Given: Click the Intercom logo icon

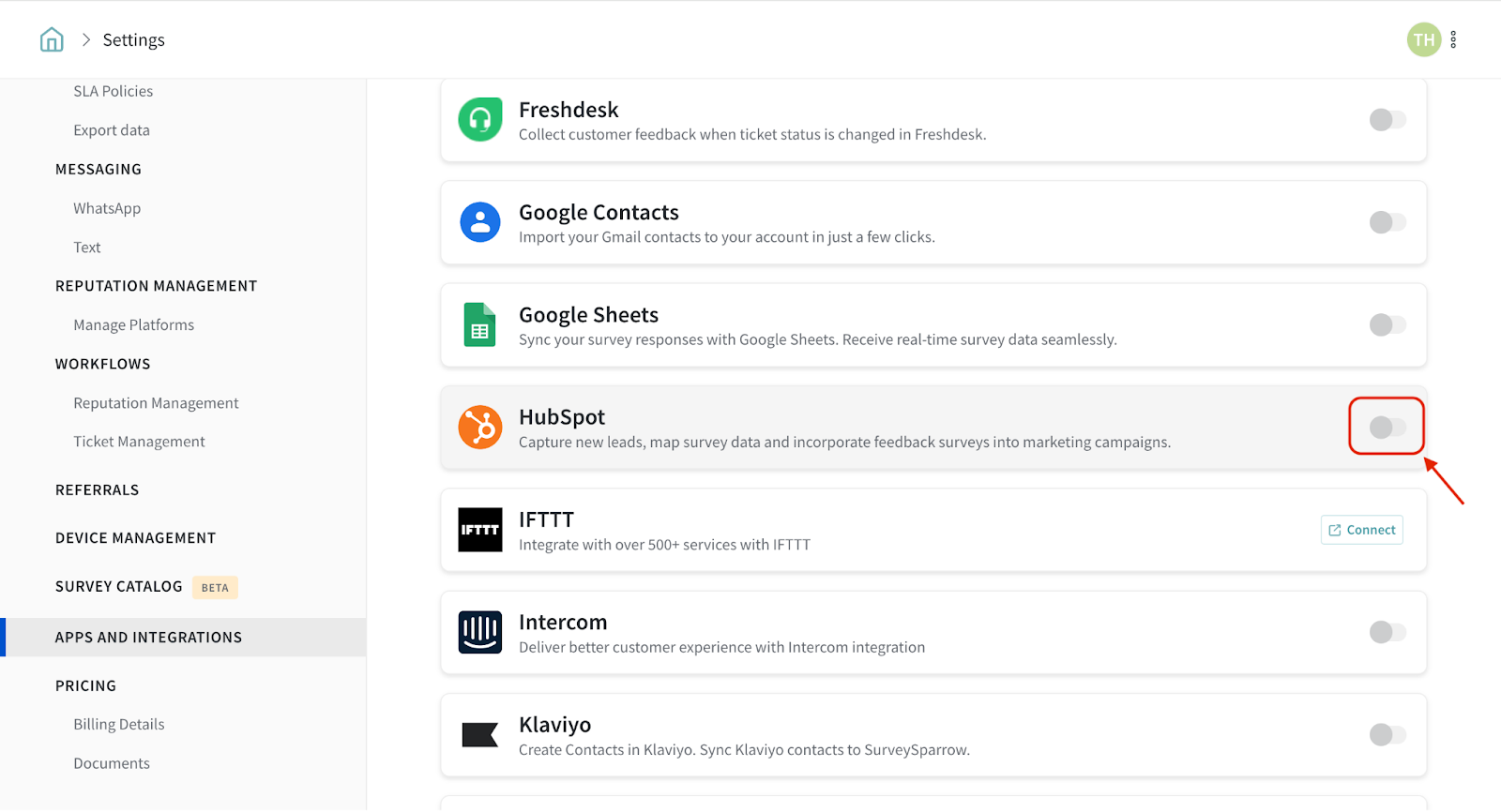Looking at the screenshot, I should (479, 632).
